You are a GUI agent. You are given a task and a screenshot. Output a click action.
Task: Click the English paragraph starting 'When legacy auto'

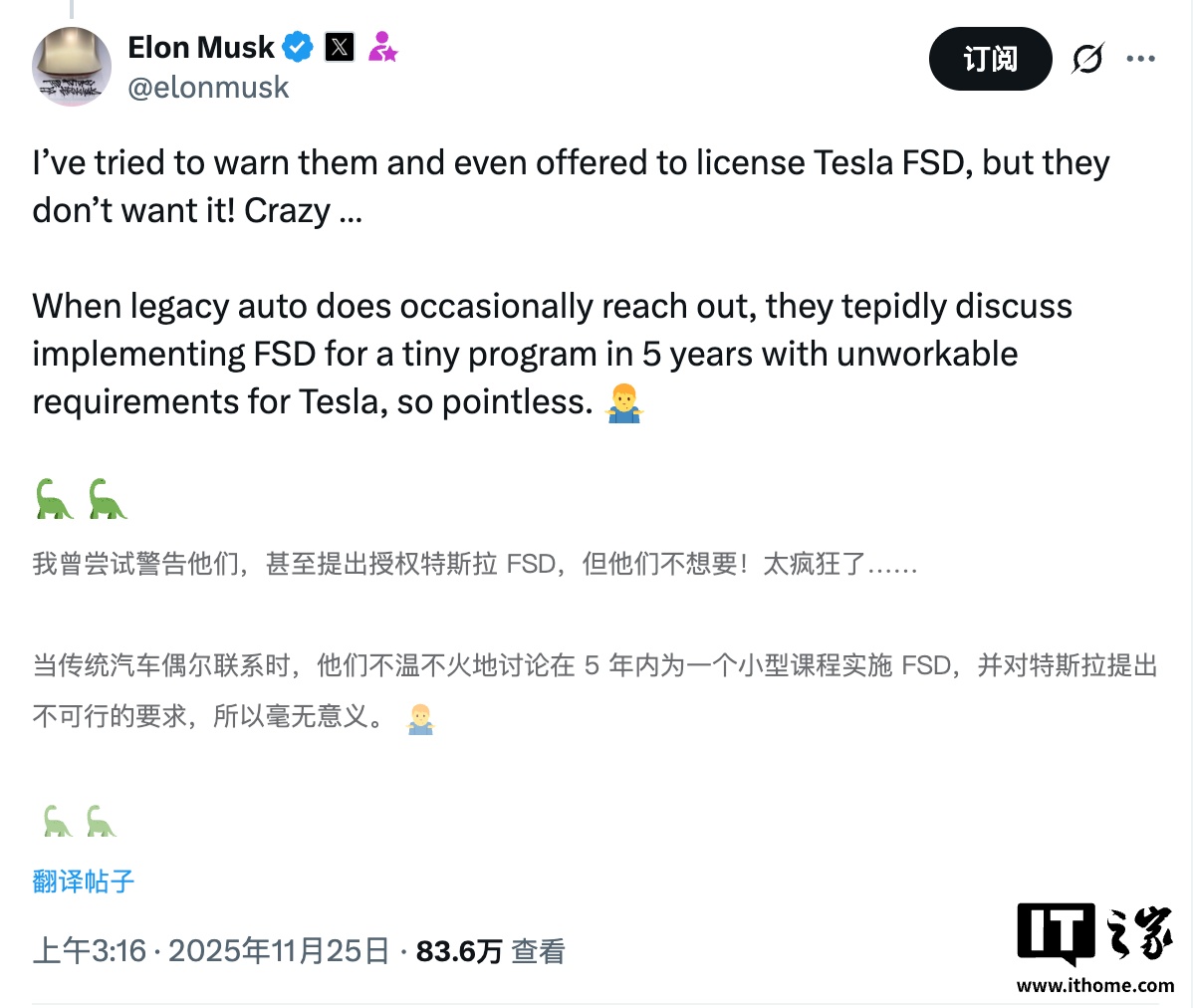coord(552,354)
